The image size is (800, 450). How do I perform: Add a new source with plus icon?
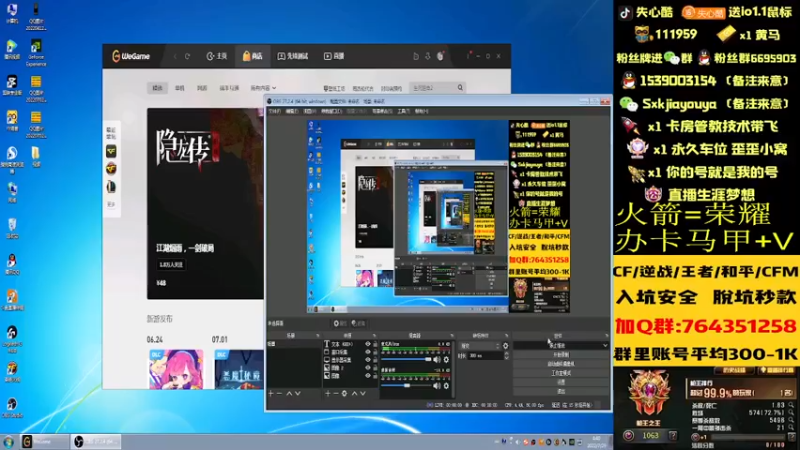[328, 393]
